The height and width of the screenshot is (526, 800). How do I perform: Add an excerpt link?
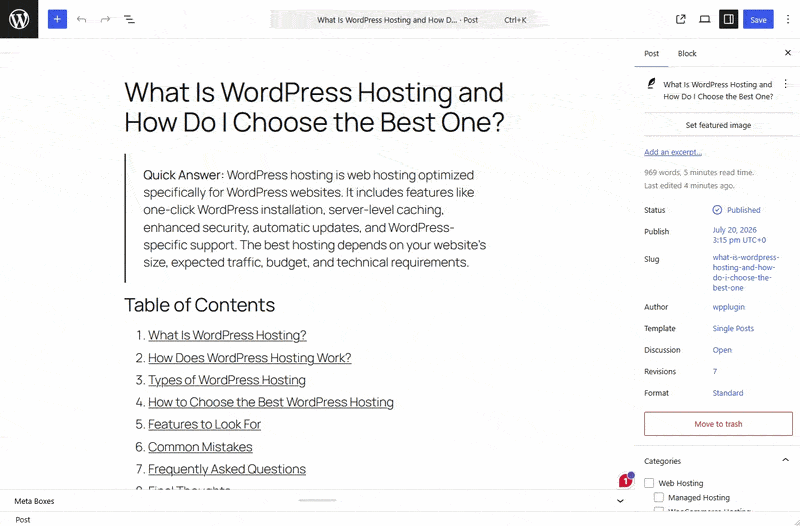[672, 152]
